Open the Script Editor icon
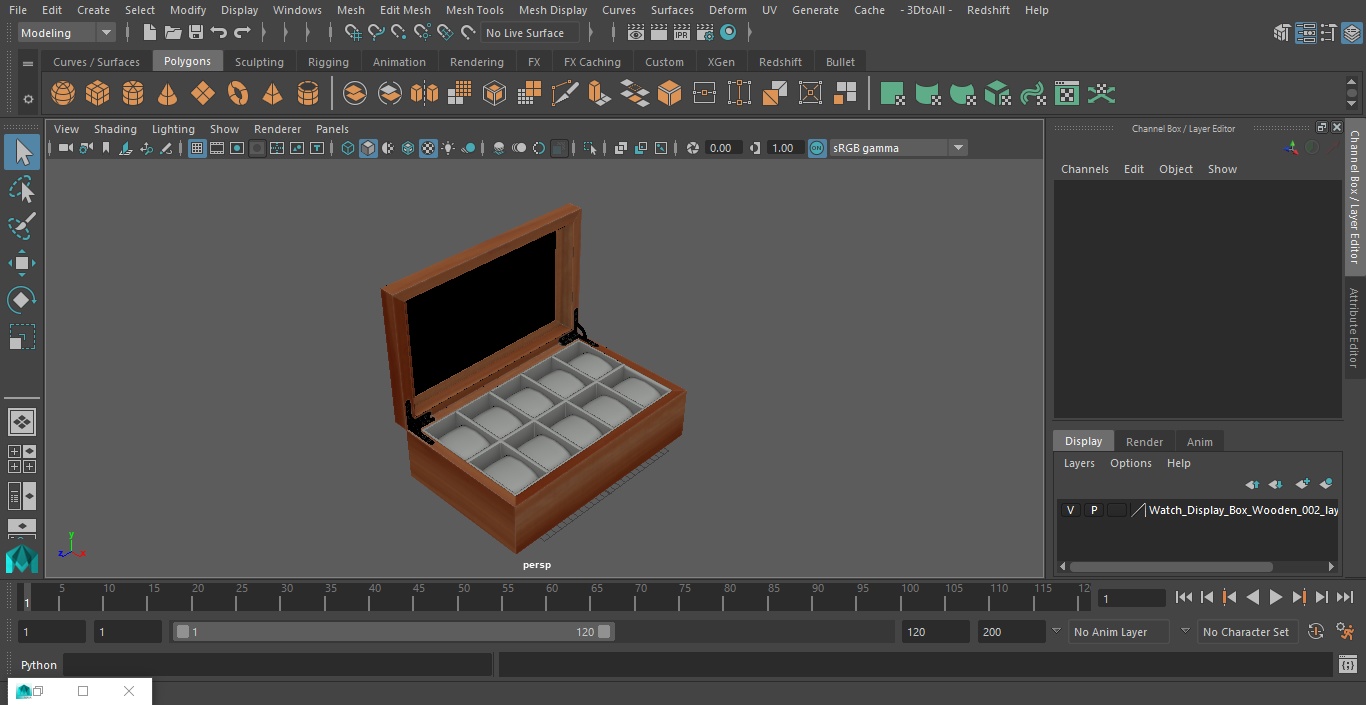Screen dimensions: 1366x705 [1347, 665]
